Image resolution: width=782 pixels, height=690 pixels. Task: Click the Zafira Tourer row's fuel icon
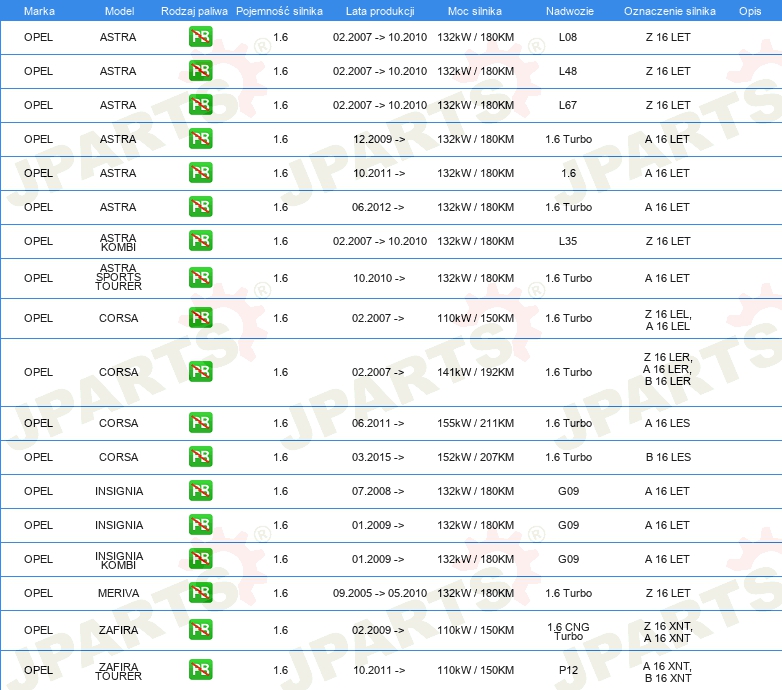click(x=200, y=670)
